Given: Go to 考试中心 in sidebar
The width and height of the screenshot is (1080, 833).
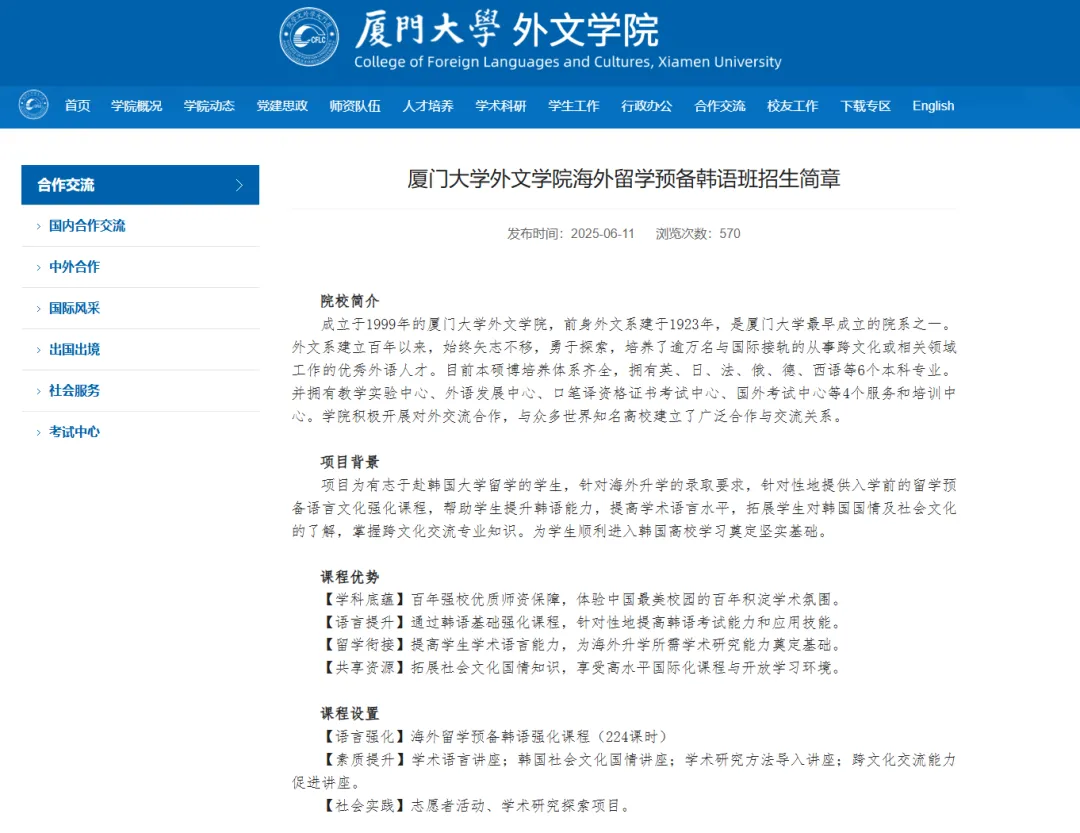Looking at the screenshot, I should pos(74,433).
